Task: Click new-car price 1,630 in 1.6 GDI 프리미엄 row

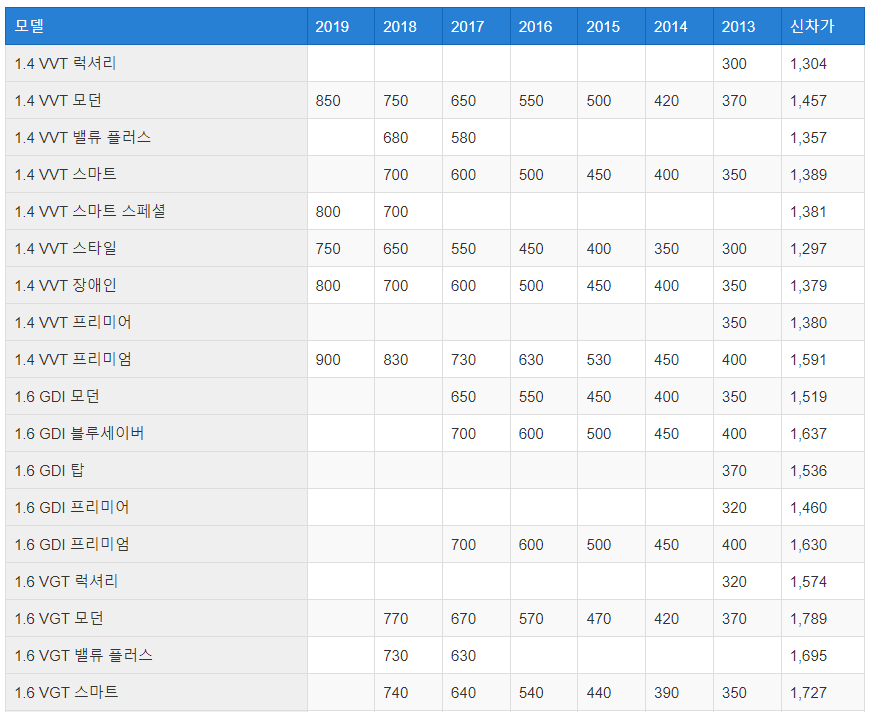Action: click(x=808, y=545)
